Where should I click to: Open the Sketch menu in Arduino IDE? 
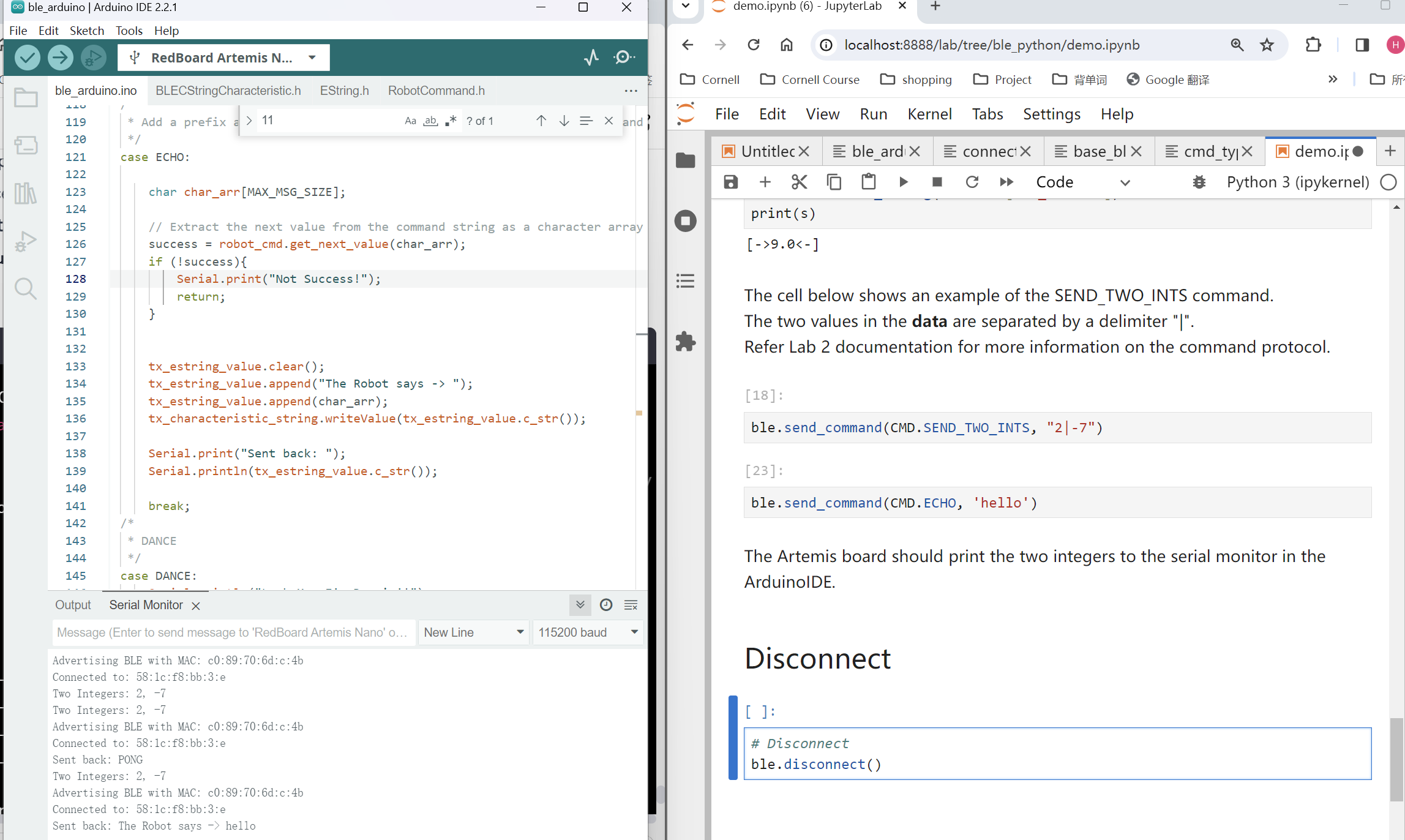pyautogui.click(x=87, y=31)
